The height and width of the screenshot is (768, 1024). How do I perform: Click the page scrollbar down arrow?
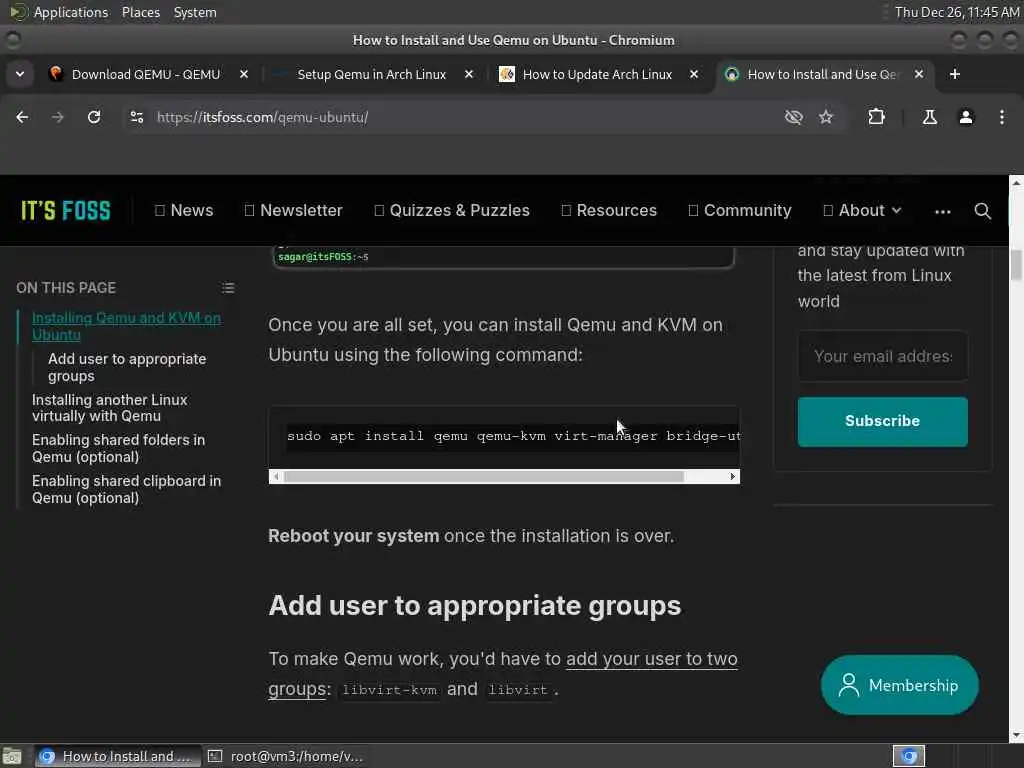pyautogui.click(x=1016, y=736)
